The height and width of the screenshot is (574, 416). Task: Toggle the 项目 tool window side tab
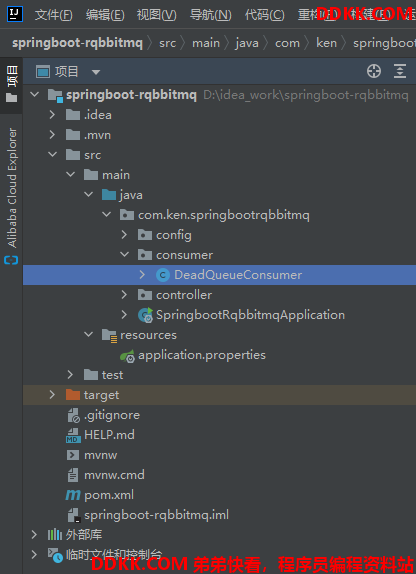coord(12,84)
